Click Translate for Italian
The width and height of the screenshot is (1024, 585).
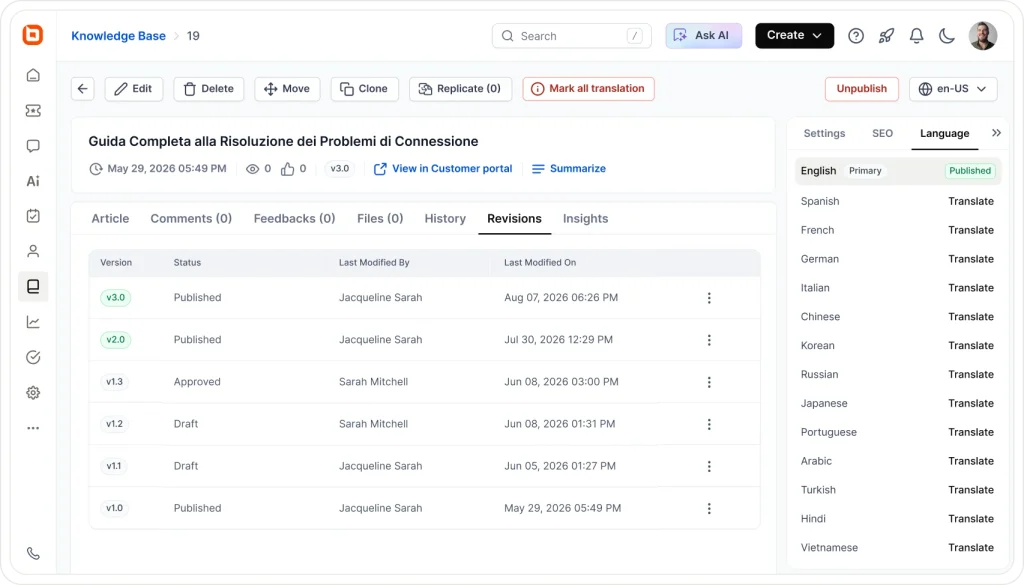coord(970,288)
